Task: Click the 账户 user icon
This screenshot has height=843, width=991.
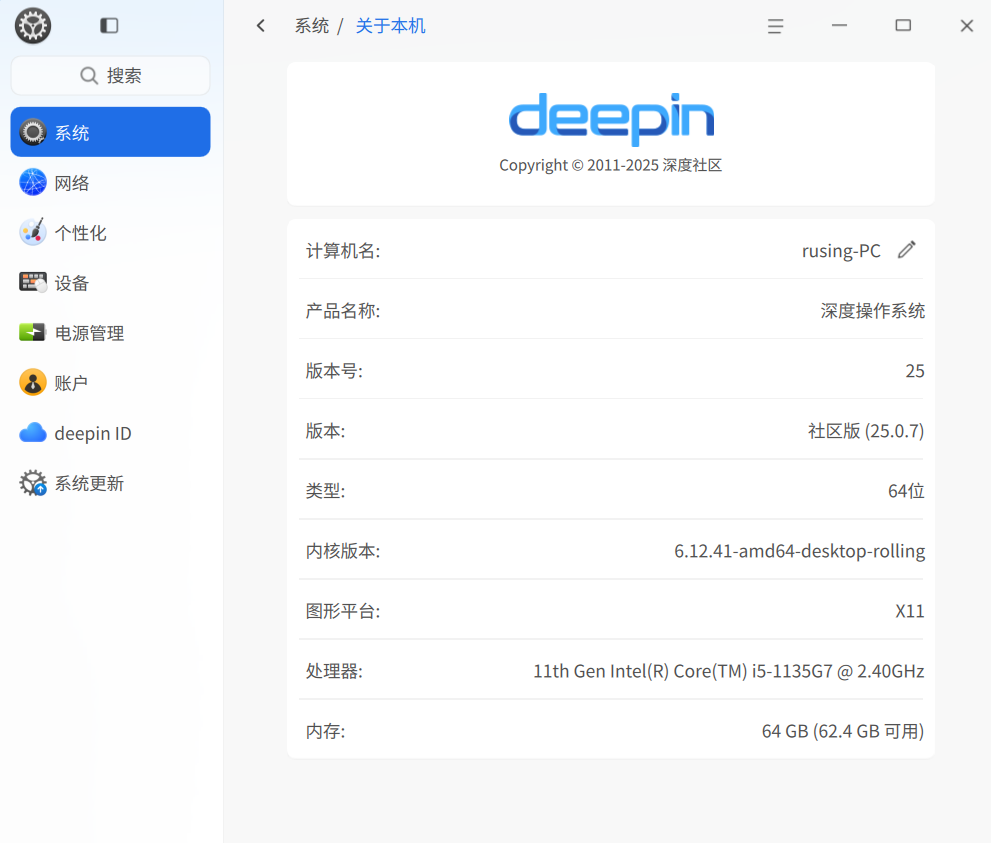Action: coord(33,382)
